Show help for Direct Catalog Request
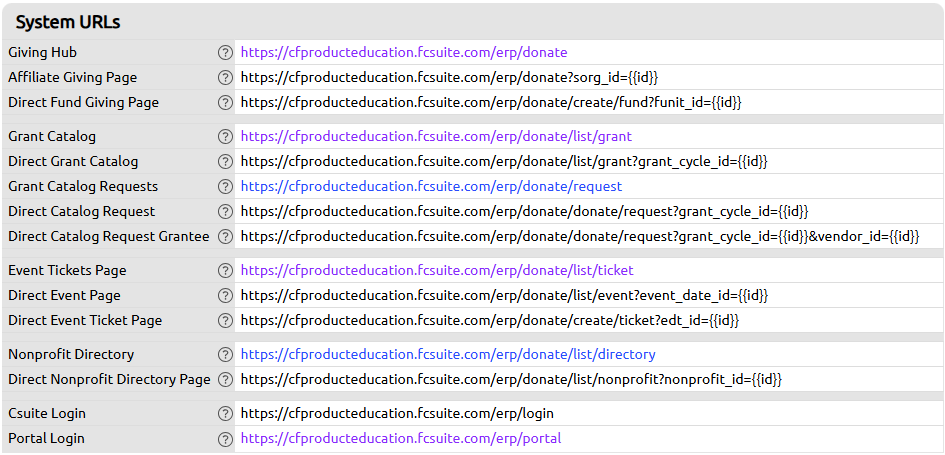 225,212
